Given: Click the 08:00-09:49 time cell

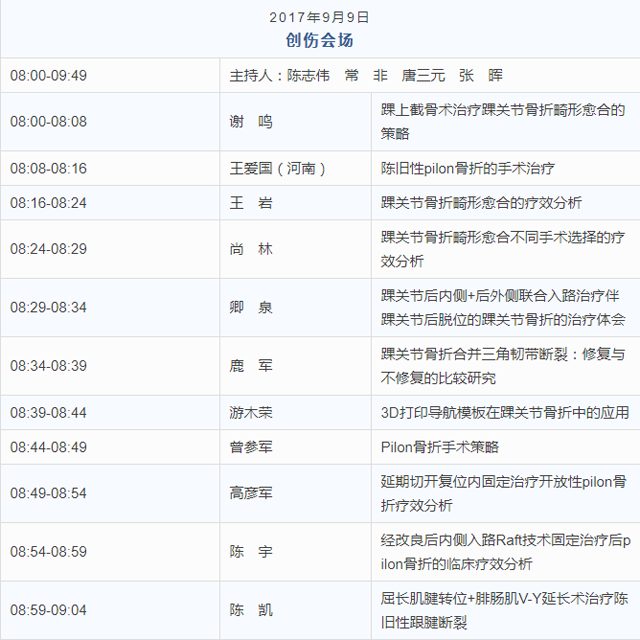Looking at the screenshot, I should 48,75.
